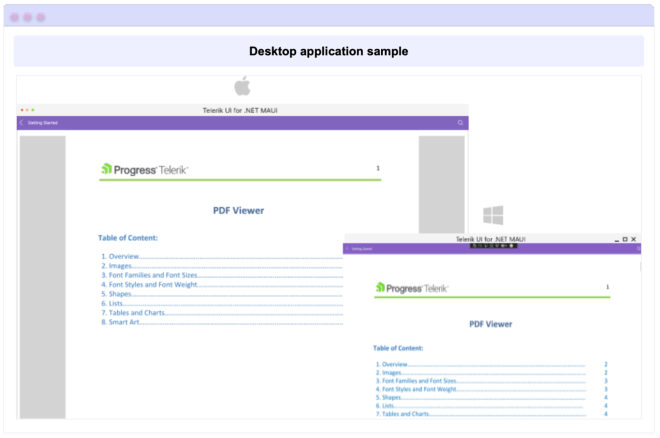Open '3. Font Families and Font Sizes' in the macOS window
Image resolution: width=660 pixels, height=438 pixels.
[149, 275]
